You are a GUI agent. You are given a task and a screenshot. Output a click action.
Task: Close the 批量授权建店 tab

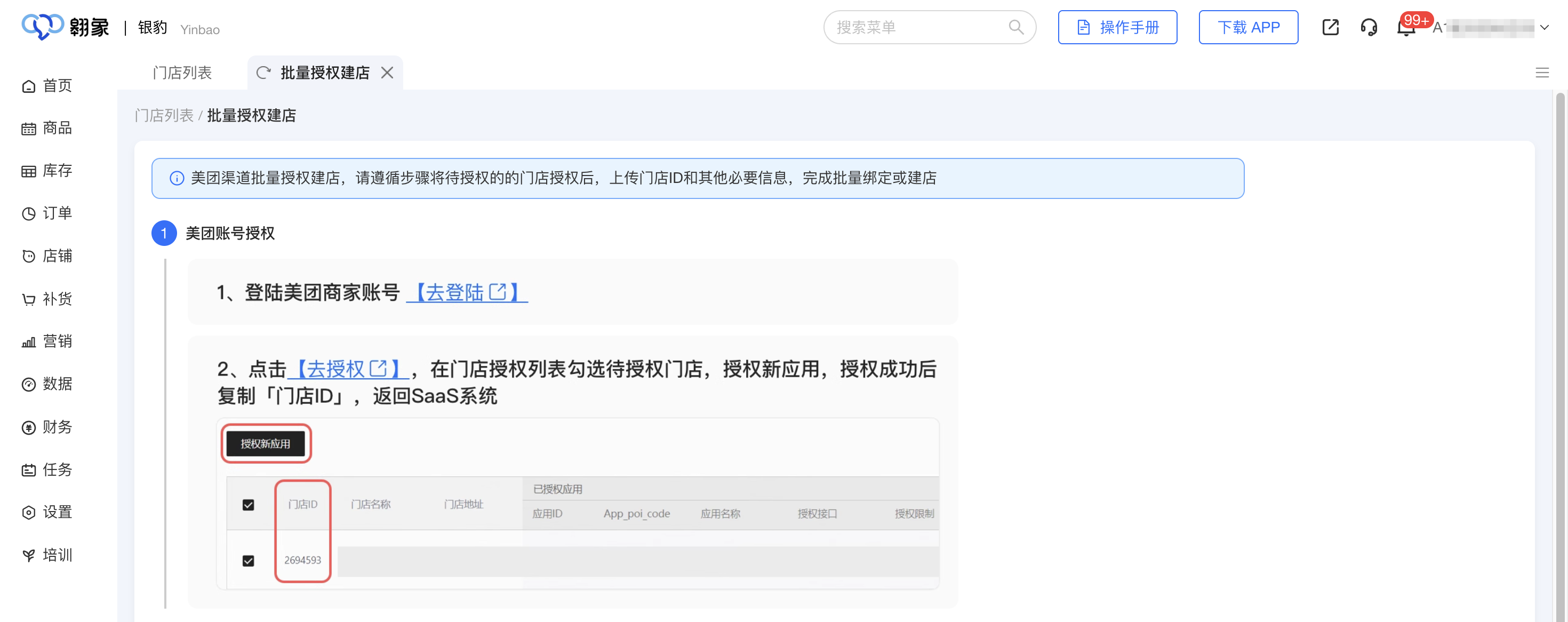coord(387,73)
